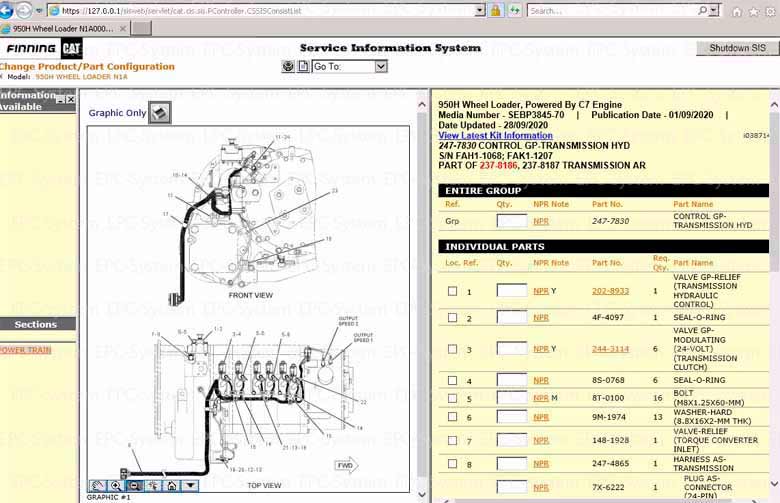This screenshot has height=503, width=780.
Task: Tick the checkbox for ref 3 valve GP-modulating
Action: pos(452,349)
